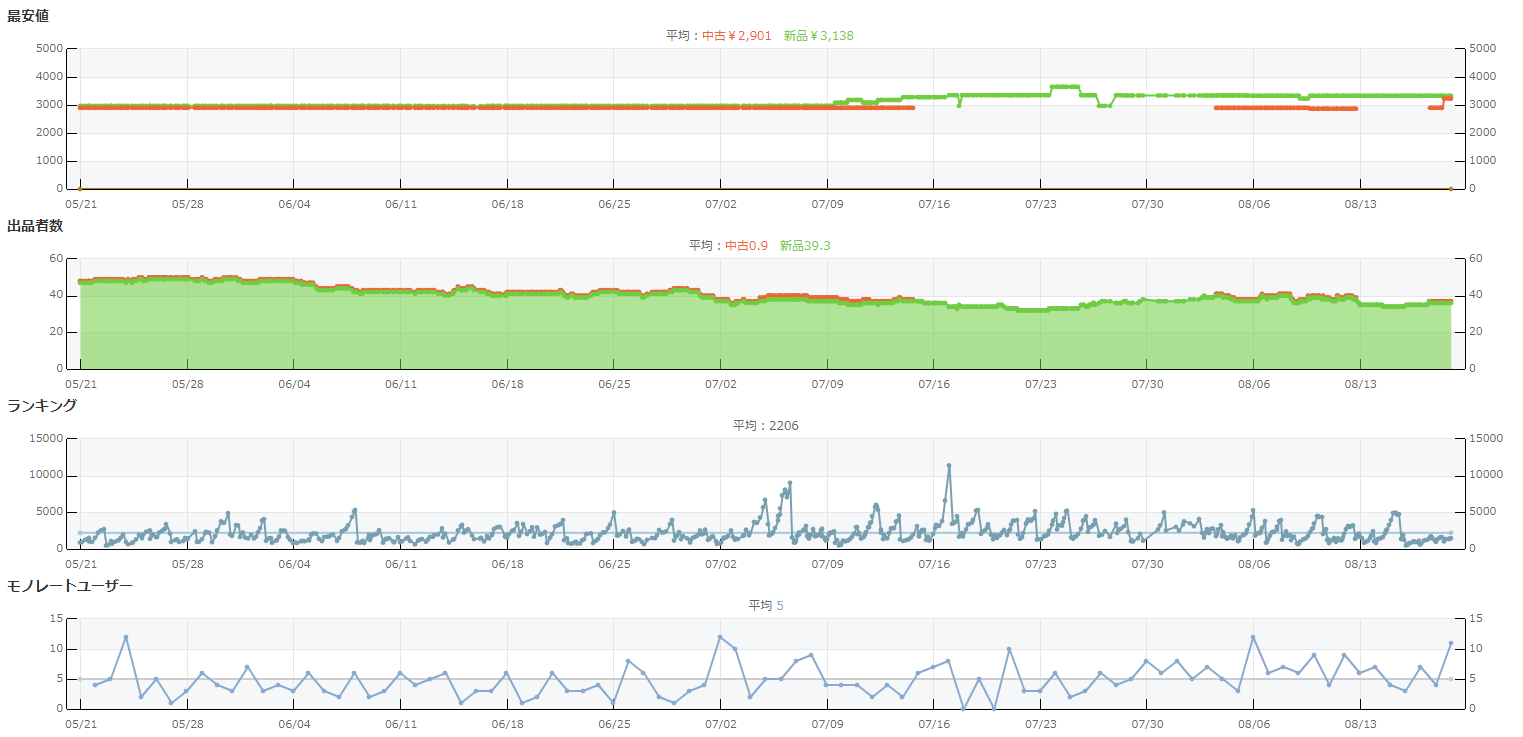Image resolution: width=1523 pixels, height=737 pixels.
Task: Click the 06/18 date under the モノレートユーザー chart
Action: [x=507, y=724]
